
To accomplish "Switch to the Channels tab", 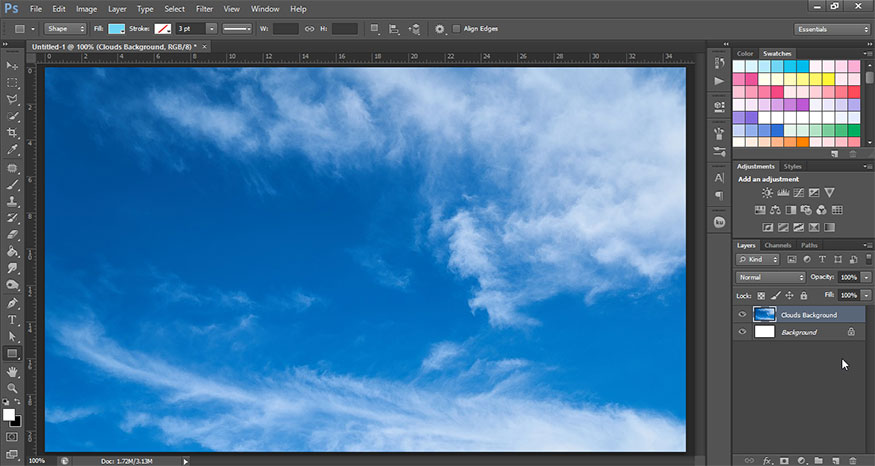I will (x=778, y=245).
